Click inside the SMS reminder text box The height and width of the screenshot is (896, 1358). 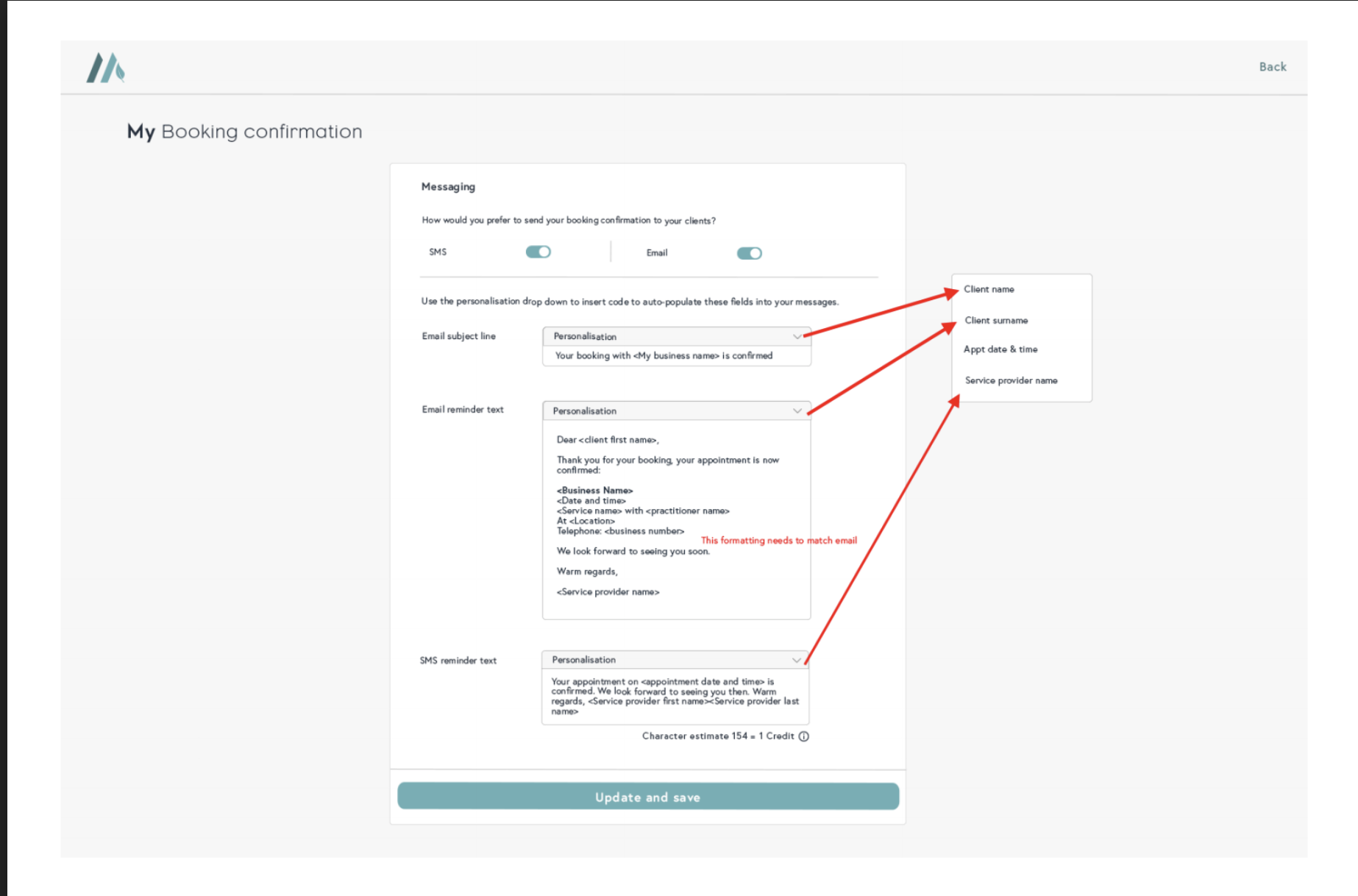pyautogui.click(x=674, y=697)
